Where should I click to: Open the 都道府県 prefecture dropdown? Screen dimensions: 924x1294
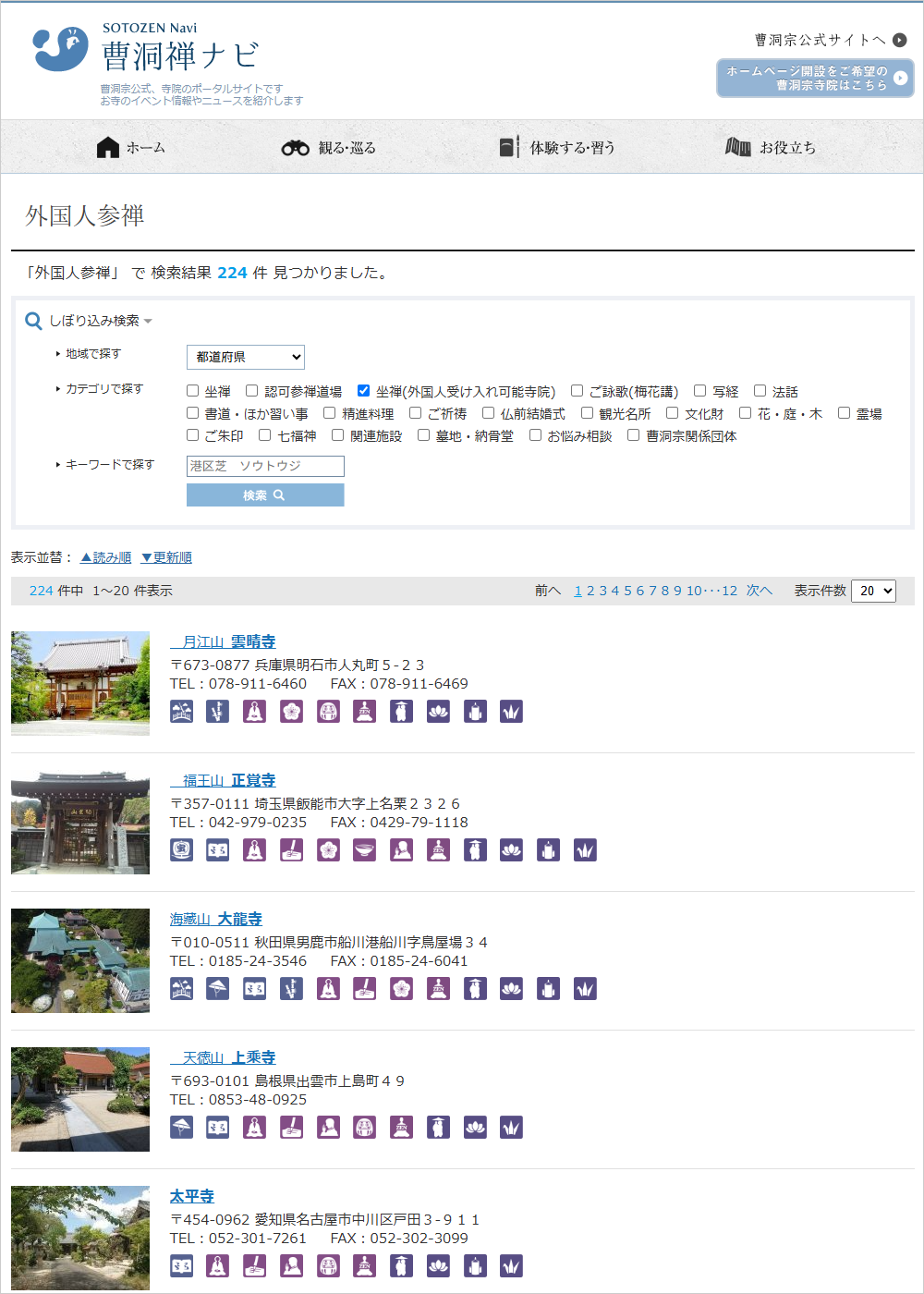point(246,357)
